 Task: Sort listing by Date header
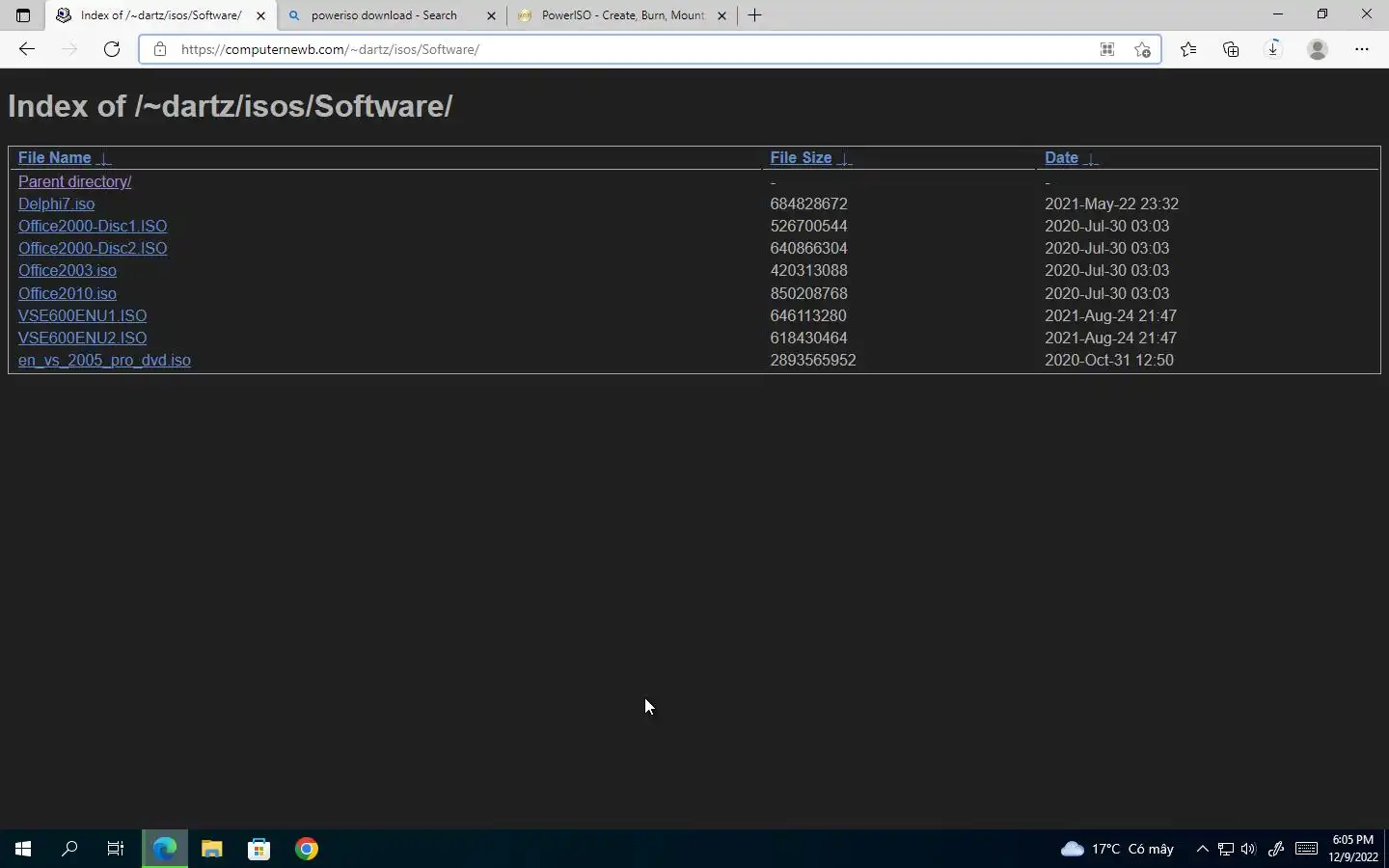click(x=1061, y=158)
